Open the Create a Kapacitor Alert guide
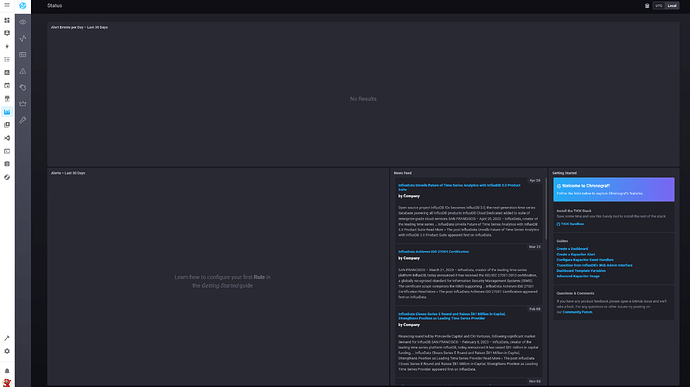 click(x=576, y=254)
